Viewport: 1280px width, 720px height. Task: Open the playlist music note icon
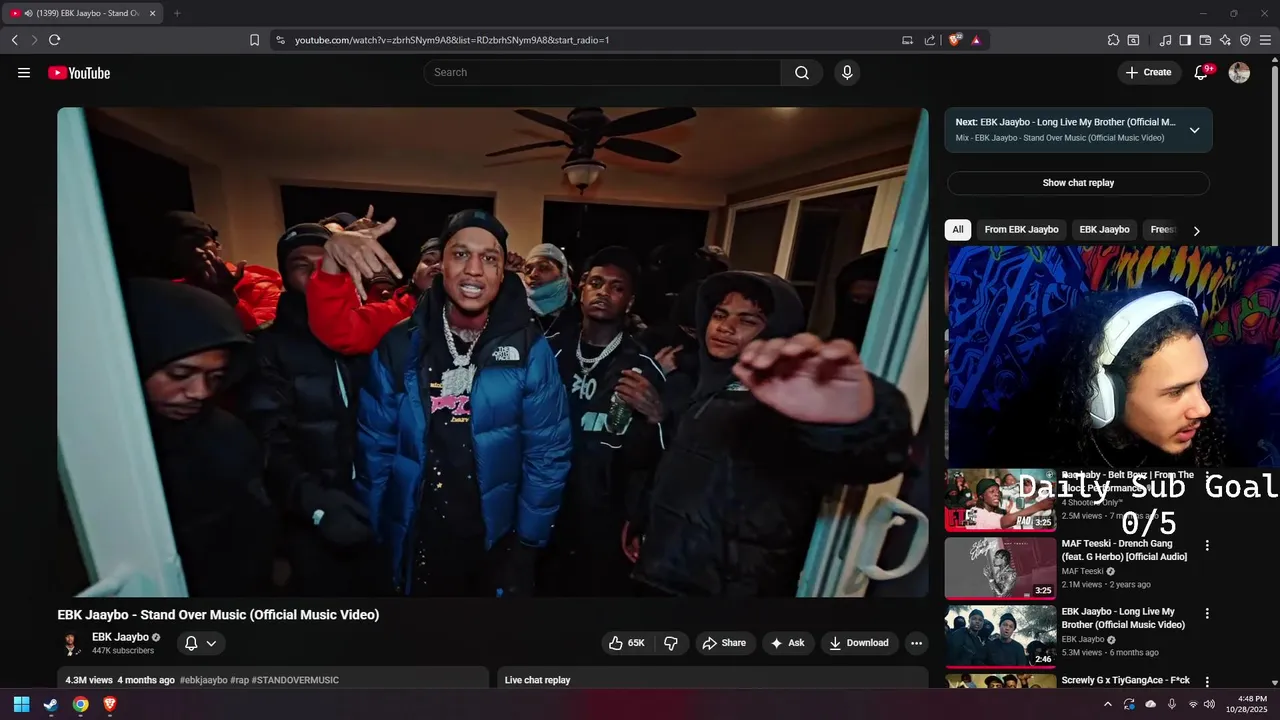pos(1165,40)
